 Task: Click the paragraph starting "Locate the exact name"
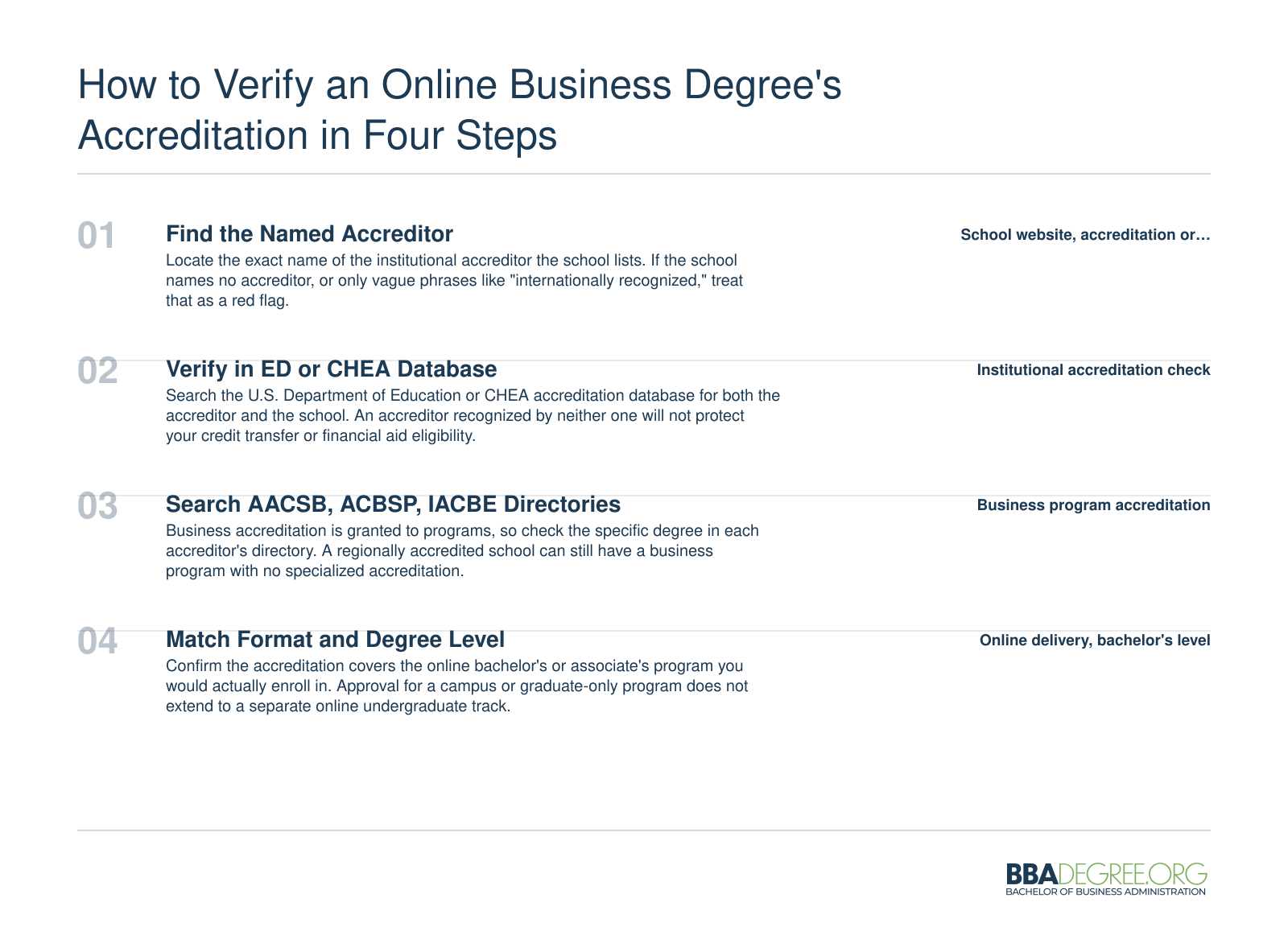tap(454, 281)
